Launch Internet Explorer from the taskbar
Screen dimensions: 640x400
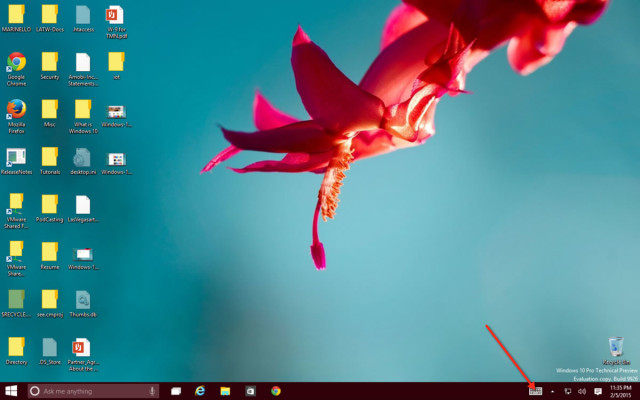[x=200, y=391]
